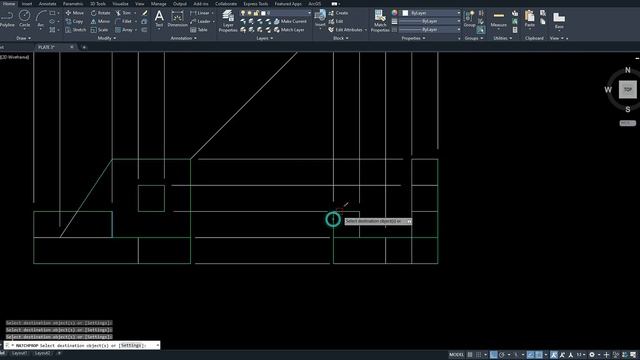Open the Express Tools ribbon tab
The width and height of the screenshot is (640, 360).
pyautogui.click(x=256, y=4)
